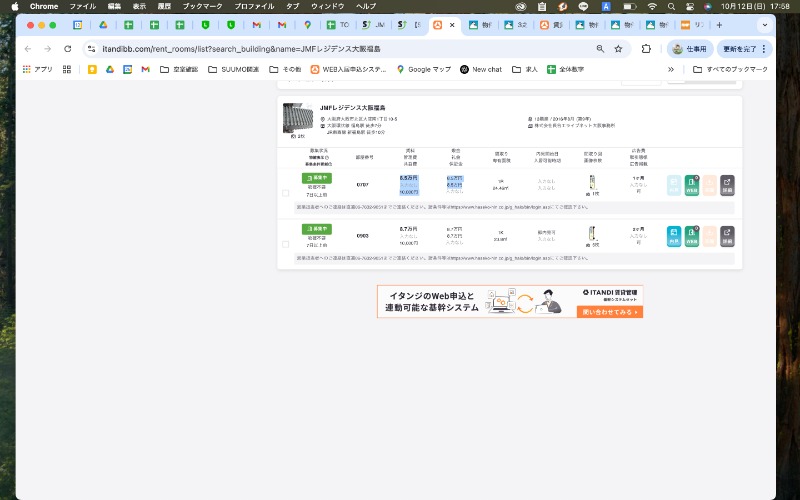Viewport: 800px width, 500px height.
Task: Open the 履歴 menu in menu bar
Action: click(164, 6)
